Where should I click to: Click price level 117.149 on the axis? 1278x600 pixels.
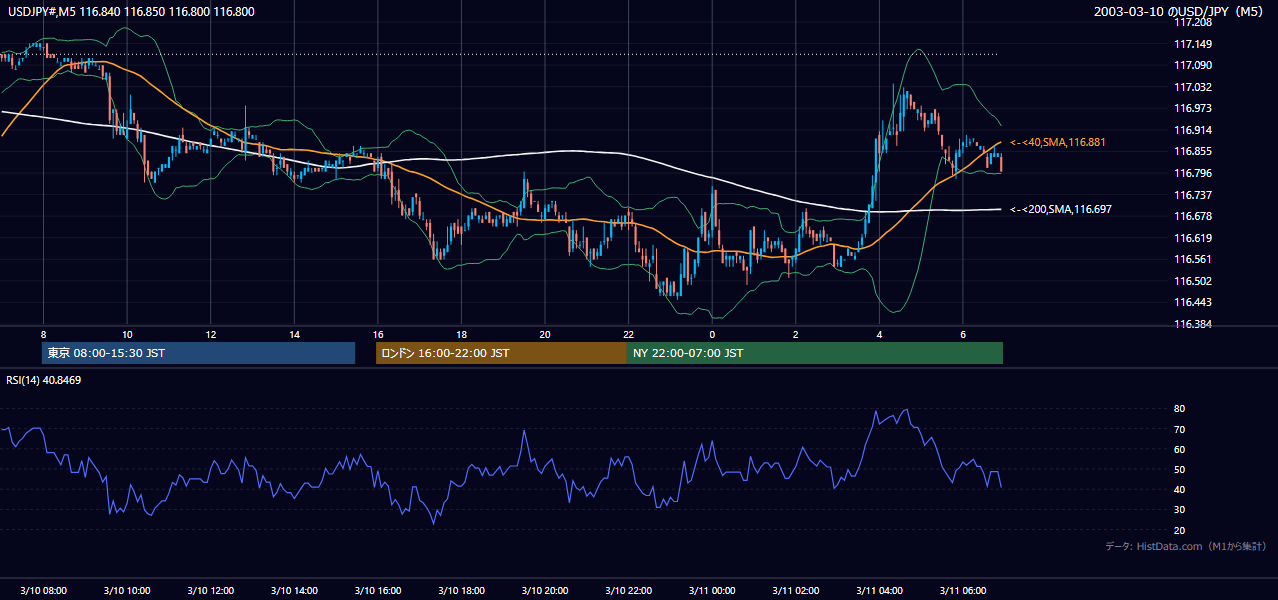1192,44
